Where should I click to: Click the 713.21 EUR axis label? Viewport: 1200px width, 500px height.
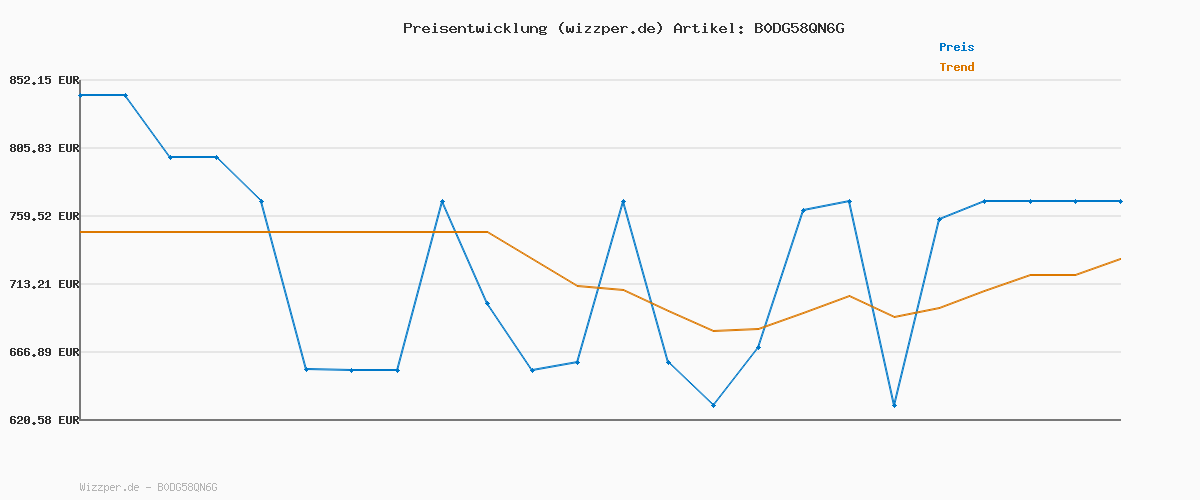(x=44, y=284)
